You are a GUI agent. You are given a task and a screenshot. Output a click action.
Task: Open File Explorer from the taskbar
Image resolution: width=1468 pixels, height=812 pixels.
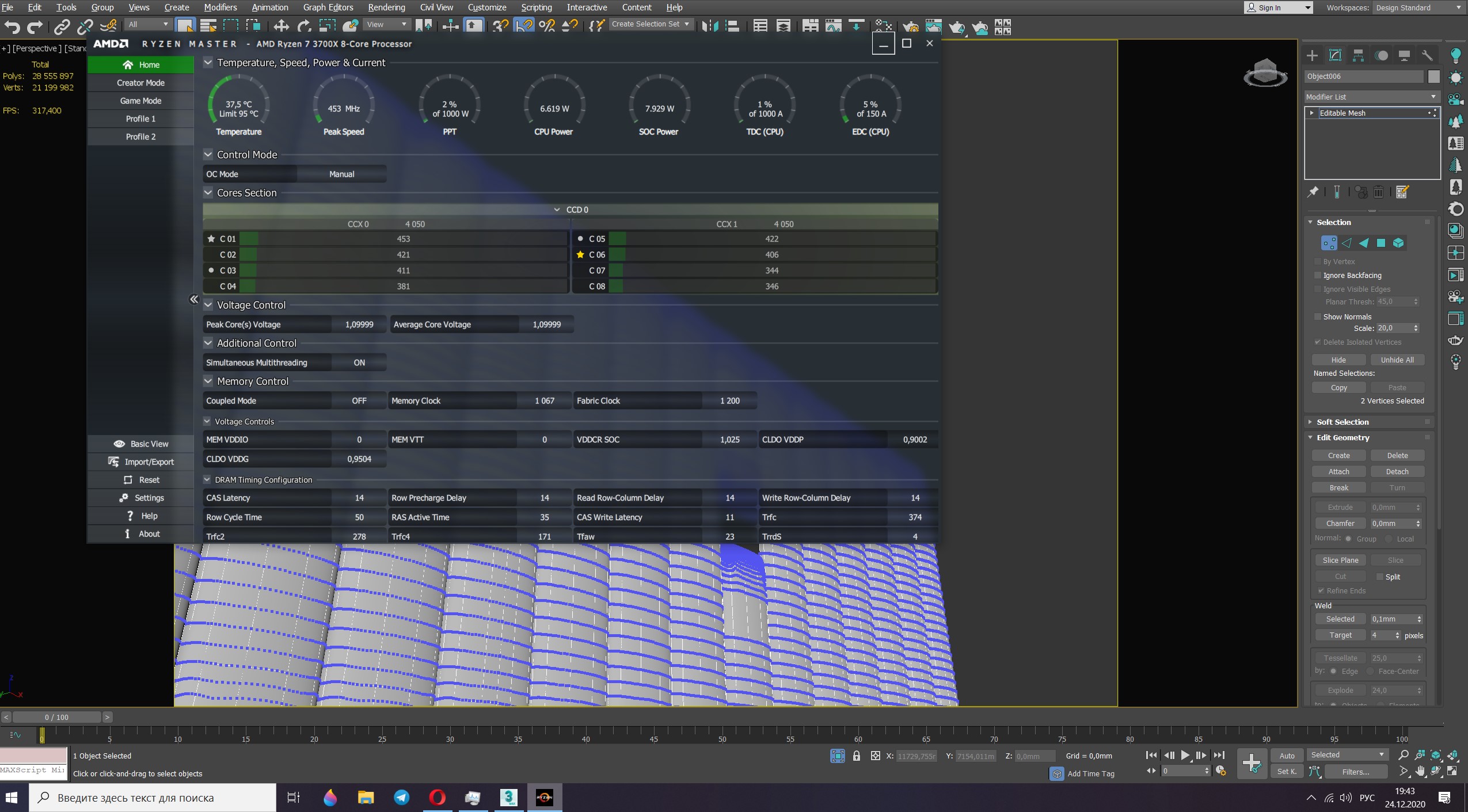[366, 797]
